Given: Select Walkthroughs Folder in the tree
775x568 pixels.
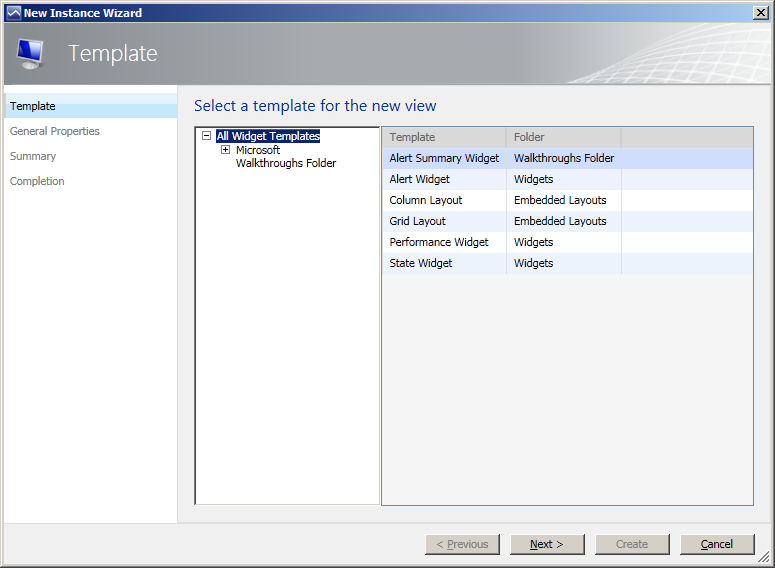Looking at the screenshot, I should (x=286, y=163).
